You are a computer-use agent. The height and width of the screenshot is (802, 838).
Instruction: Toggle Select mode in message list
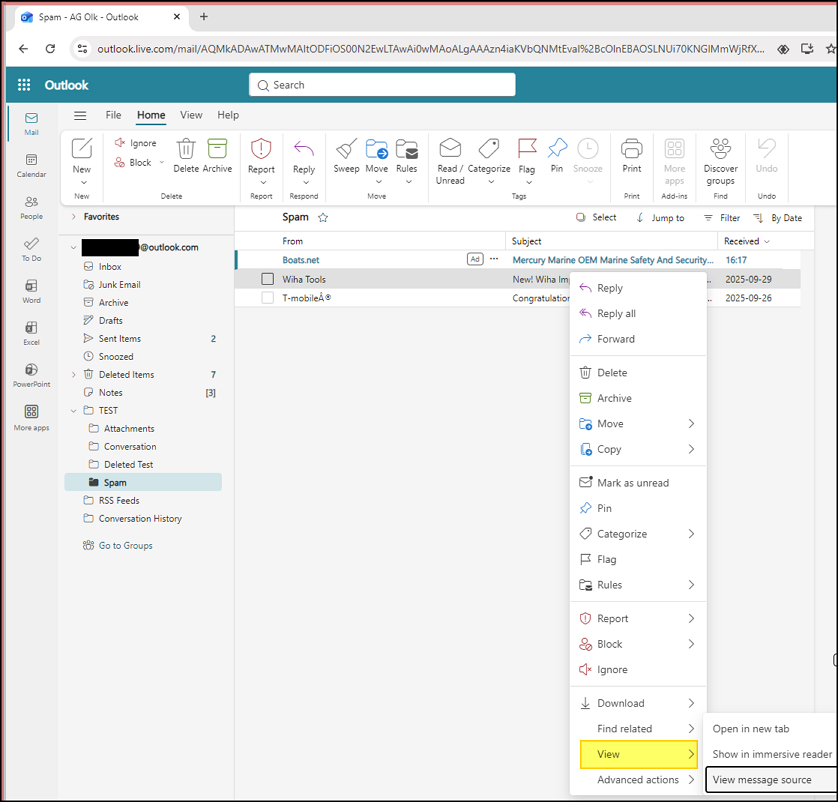[x=596, y=217]
